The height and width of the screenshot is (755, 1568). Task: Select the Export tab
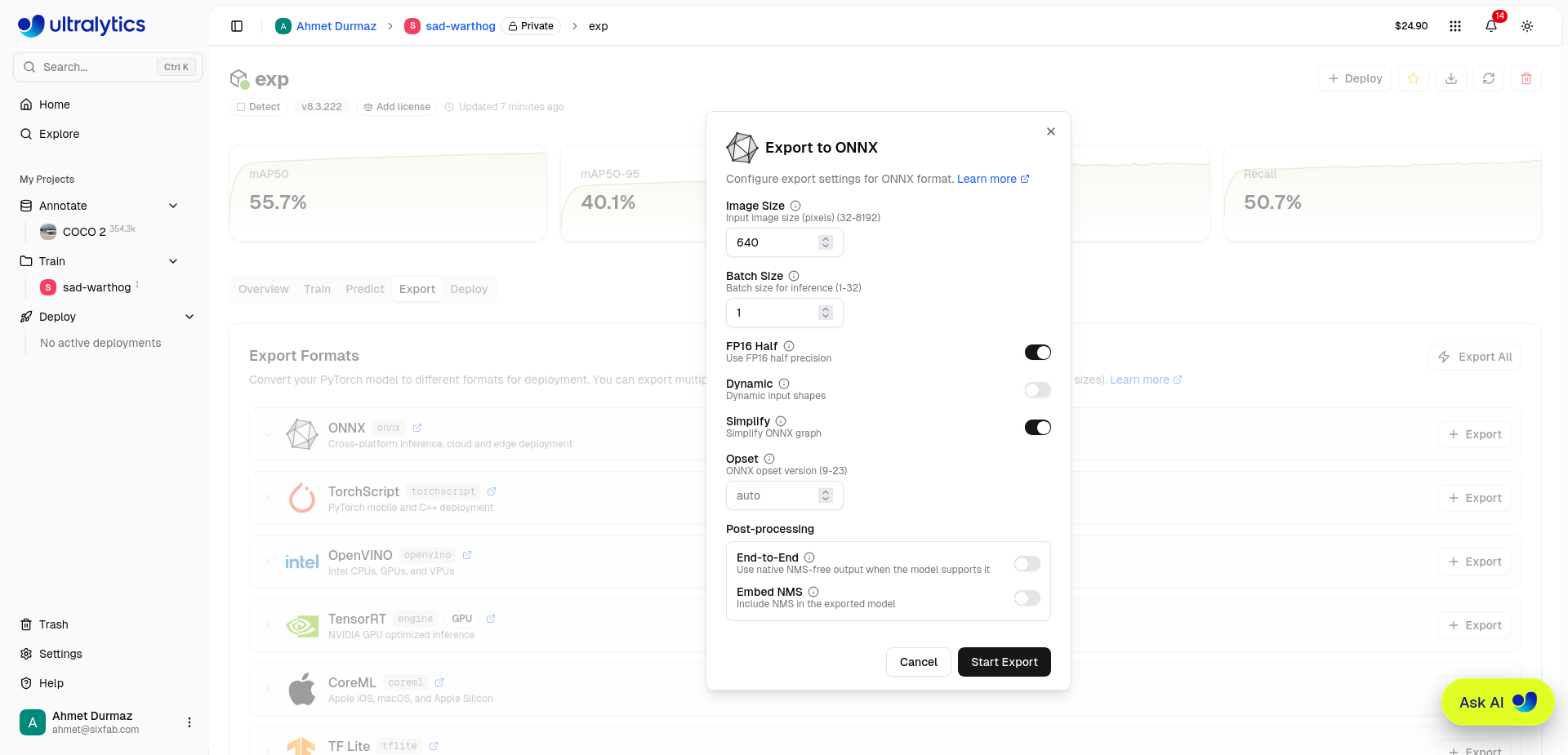[417, 289]
